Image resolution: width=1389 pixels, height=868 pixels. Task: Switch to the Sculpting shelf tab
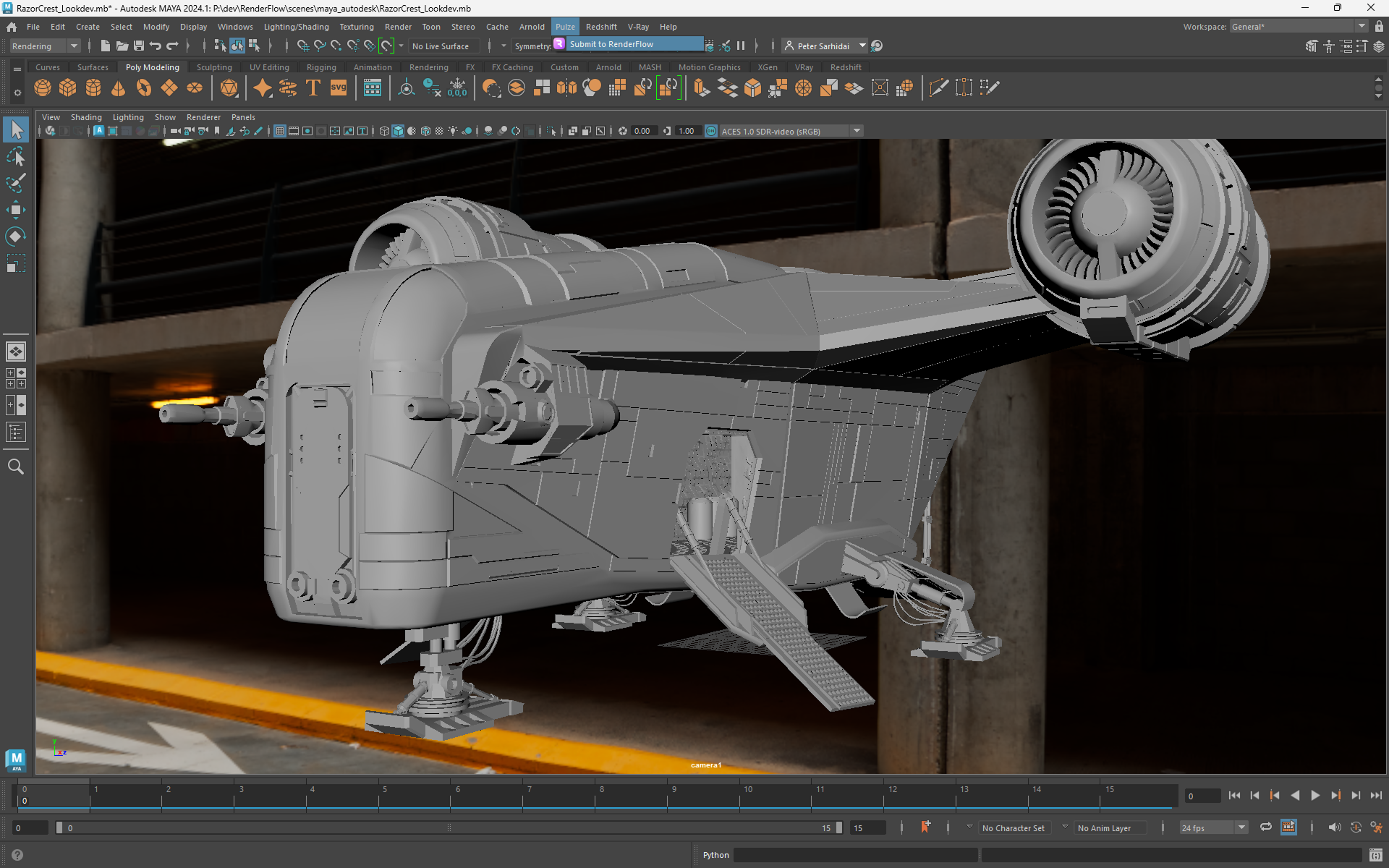214,67
